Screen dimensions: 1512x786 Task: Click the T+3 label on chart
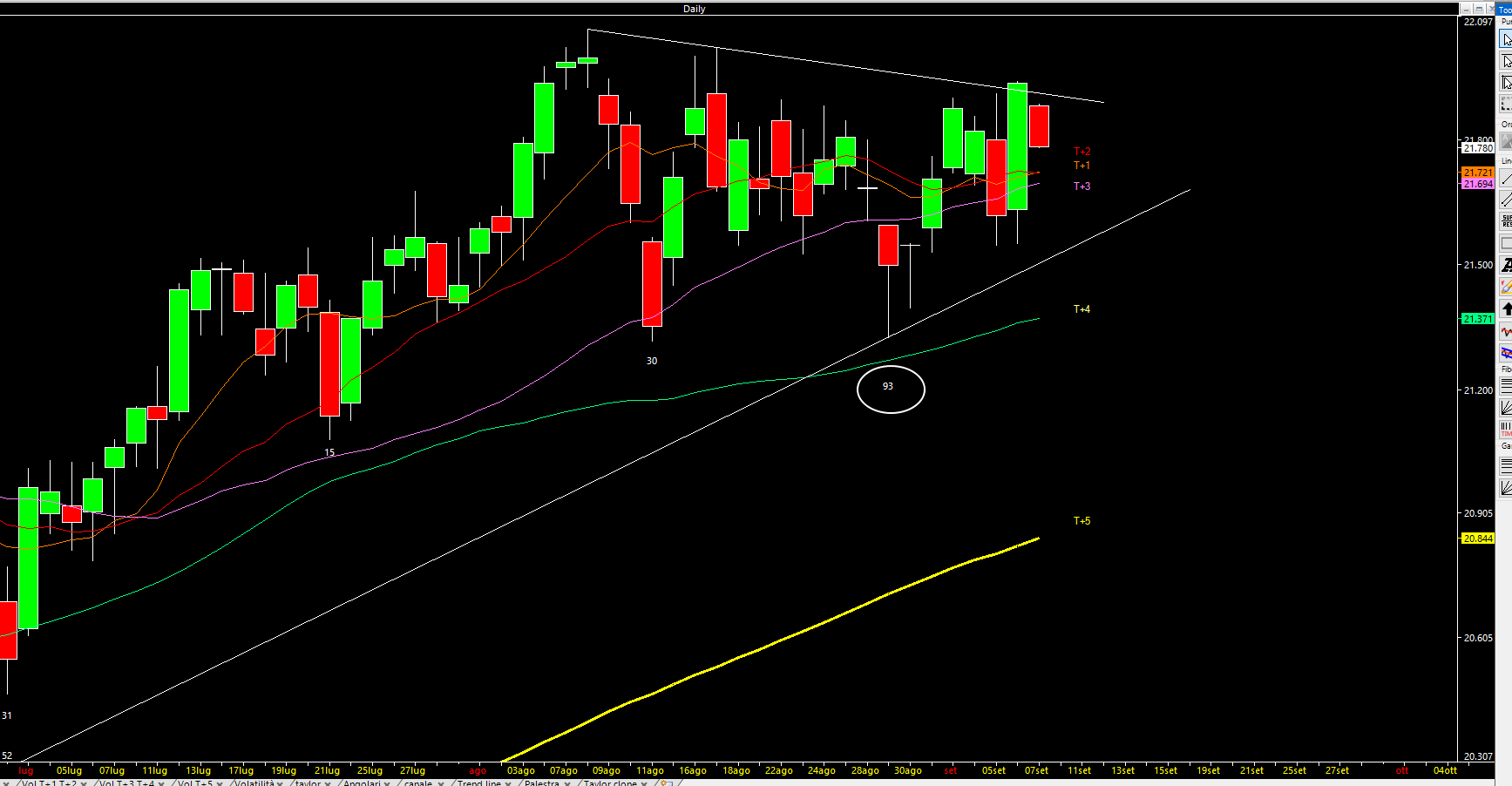(1081, 186)
